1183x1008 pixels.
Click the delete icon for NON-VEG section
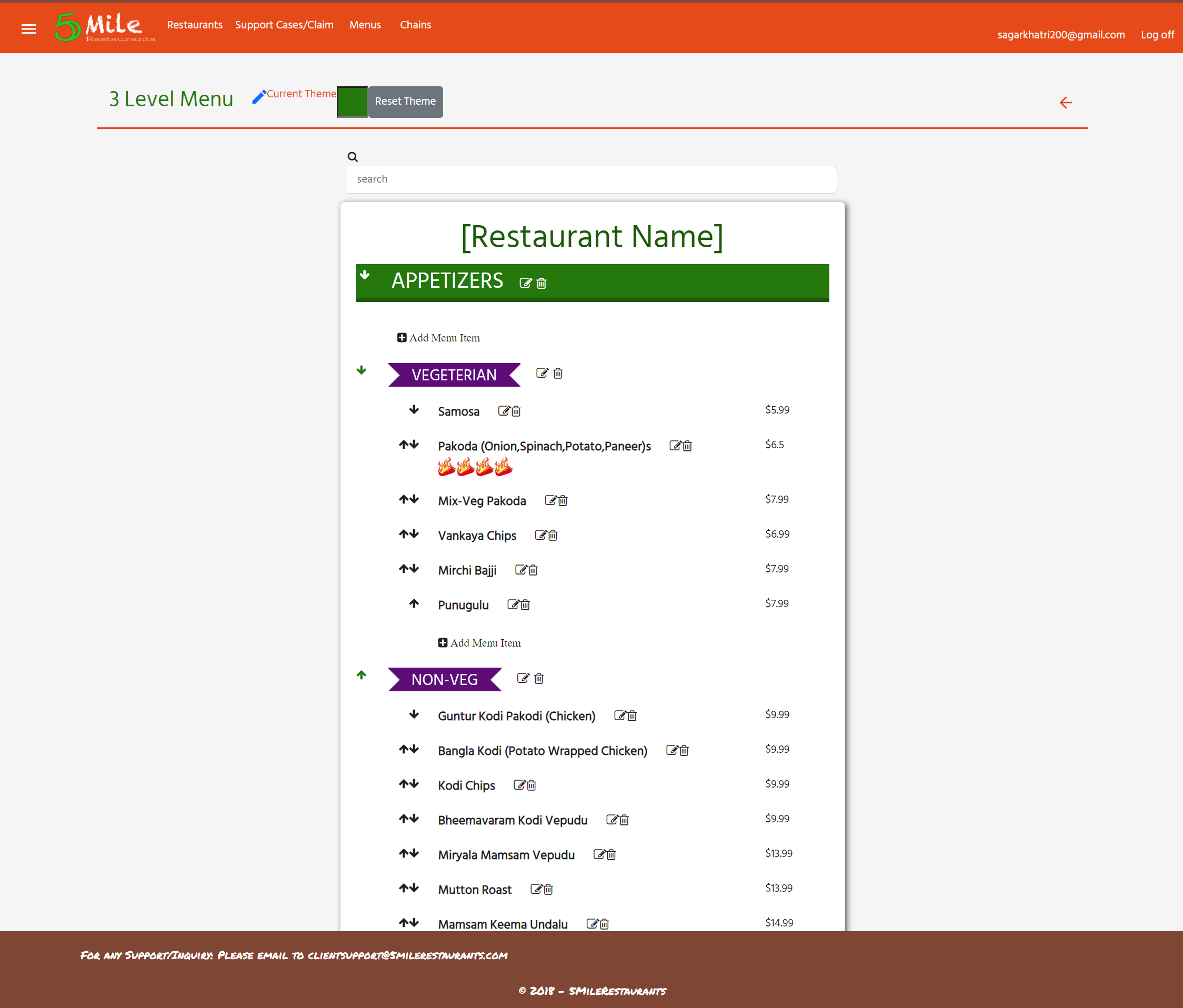click(x=539, y=678)
